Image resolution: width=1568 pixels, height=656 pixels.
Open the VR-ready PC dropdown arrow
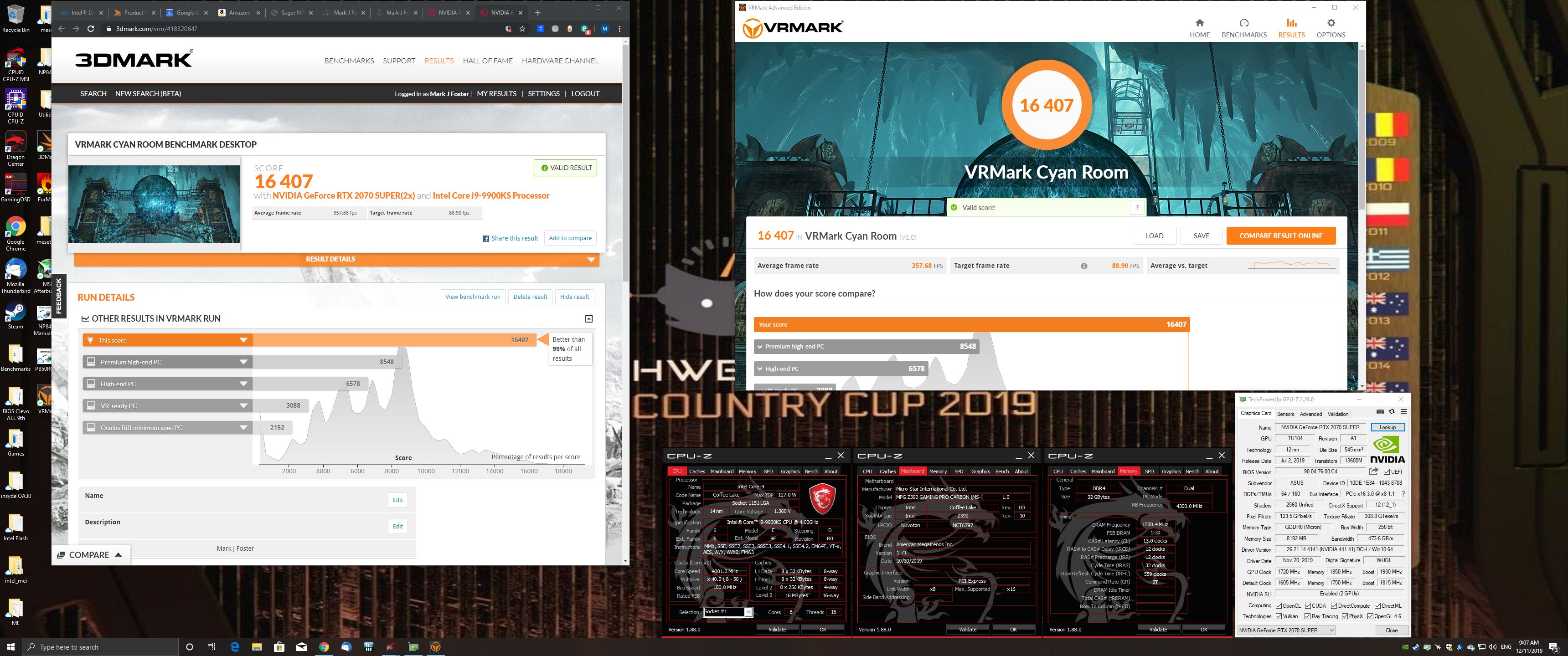243,406
